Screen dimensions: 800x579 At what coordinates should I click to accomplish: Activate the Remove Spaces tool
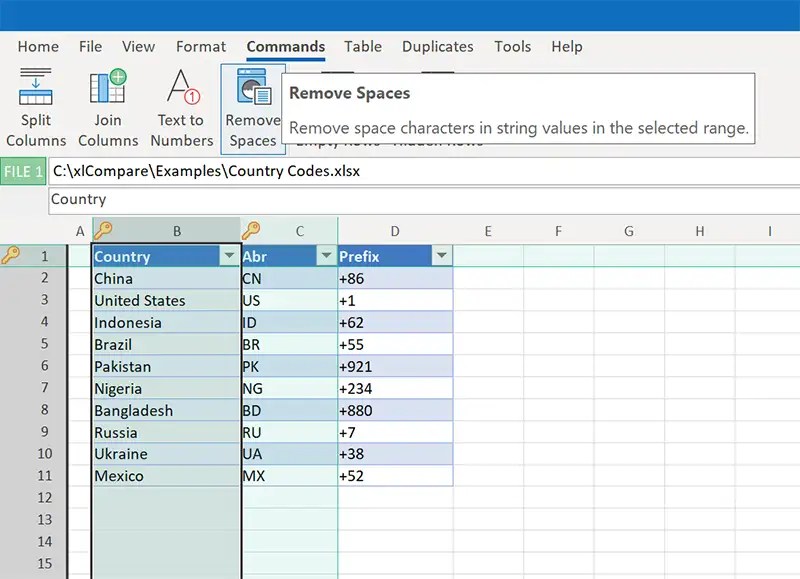point(252,100)
